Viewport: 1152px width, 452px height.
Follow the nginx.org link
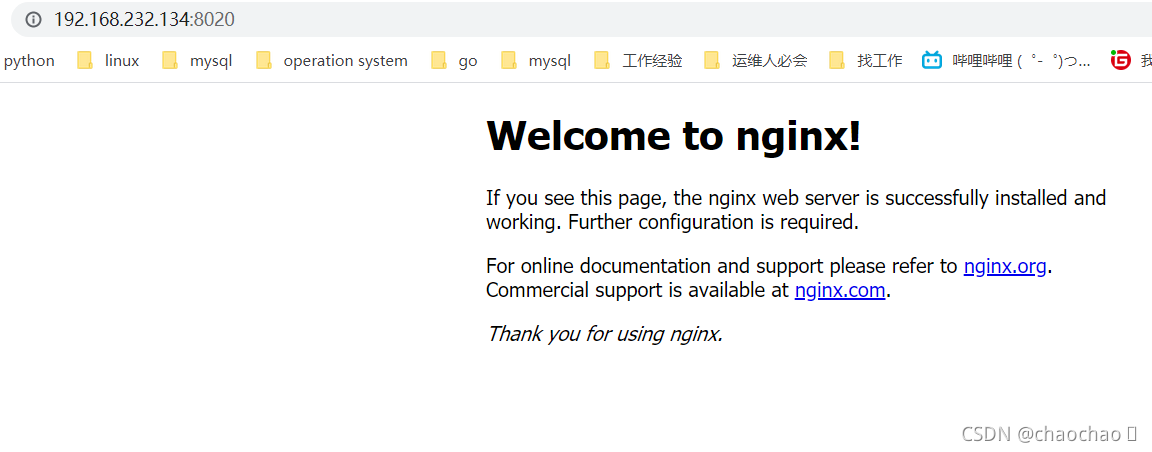tap(1004, 266)
